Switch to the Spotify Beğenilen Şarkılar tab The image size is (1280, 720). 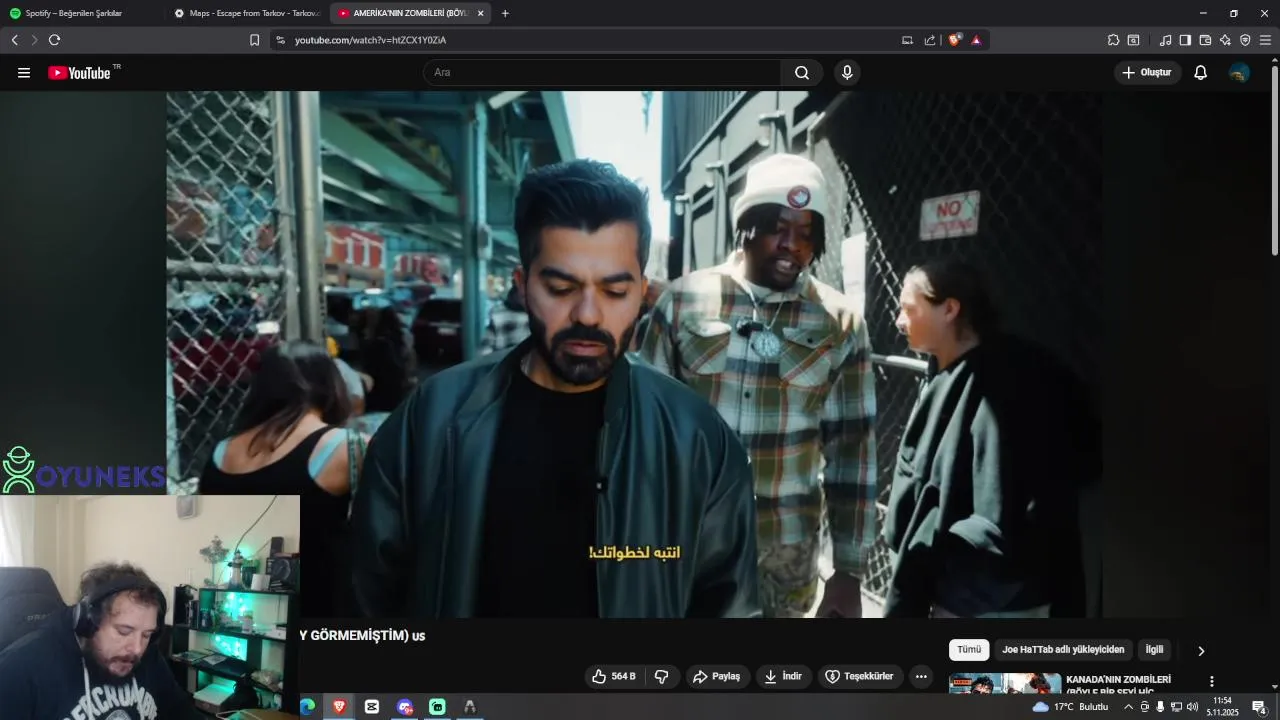pos(83,13)
